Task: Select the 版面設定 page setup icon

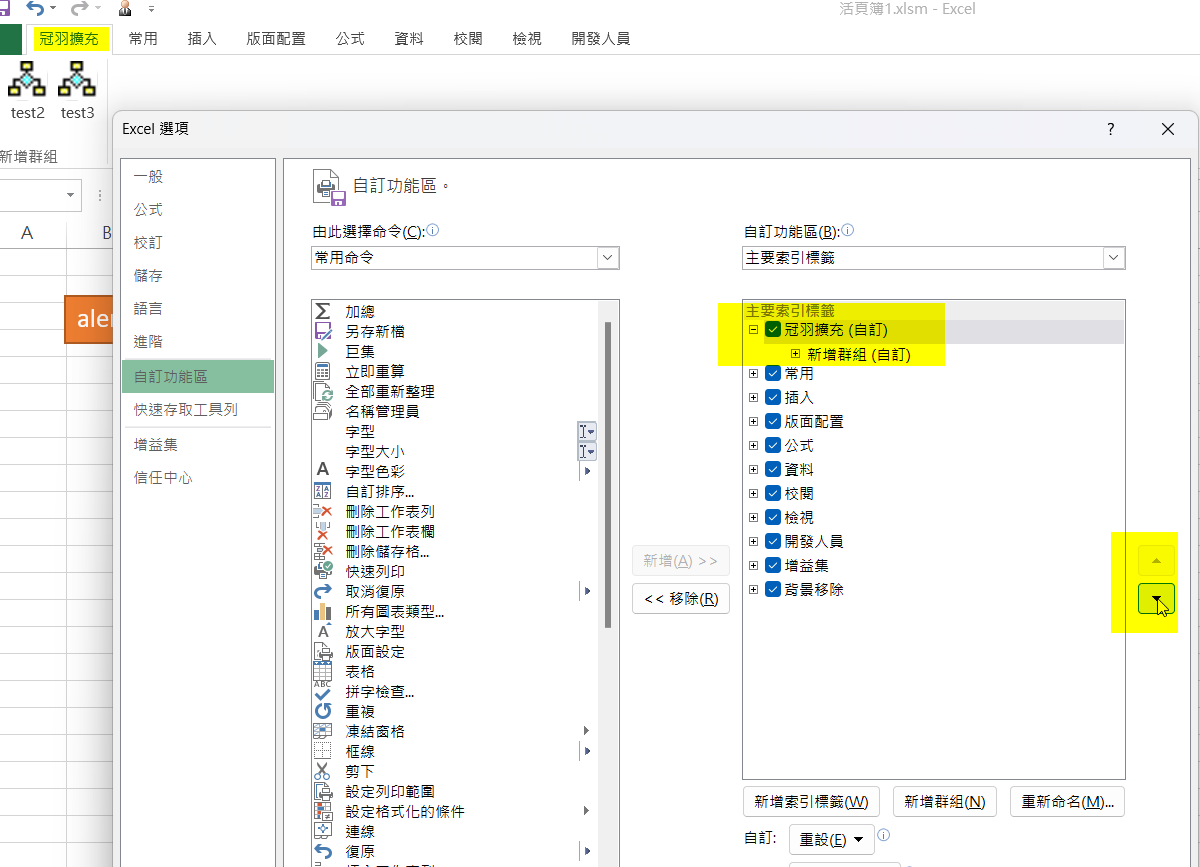Action: [x=323, y=651]
